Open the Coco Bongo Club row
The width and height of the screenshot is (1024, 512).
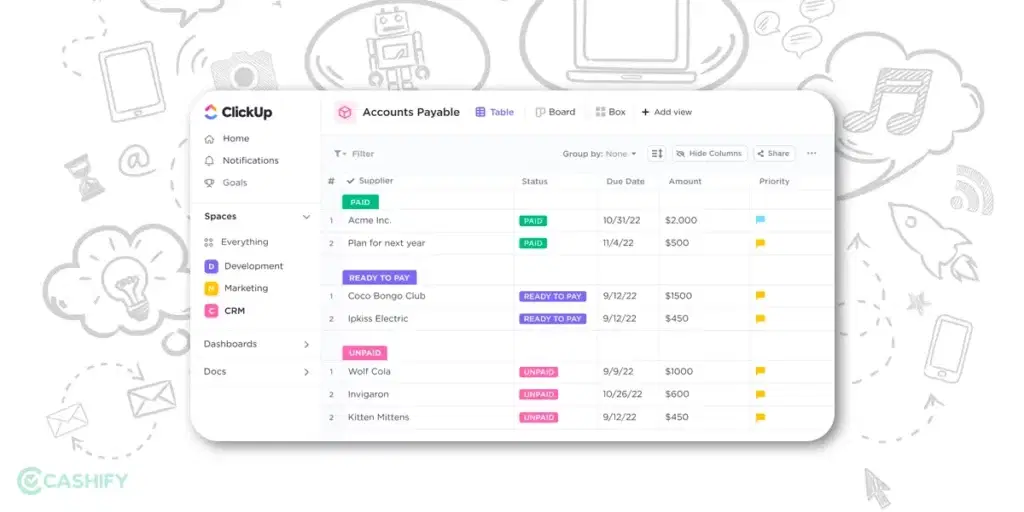386,296
